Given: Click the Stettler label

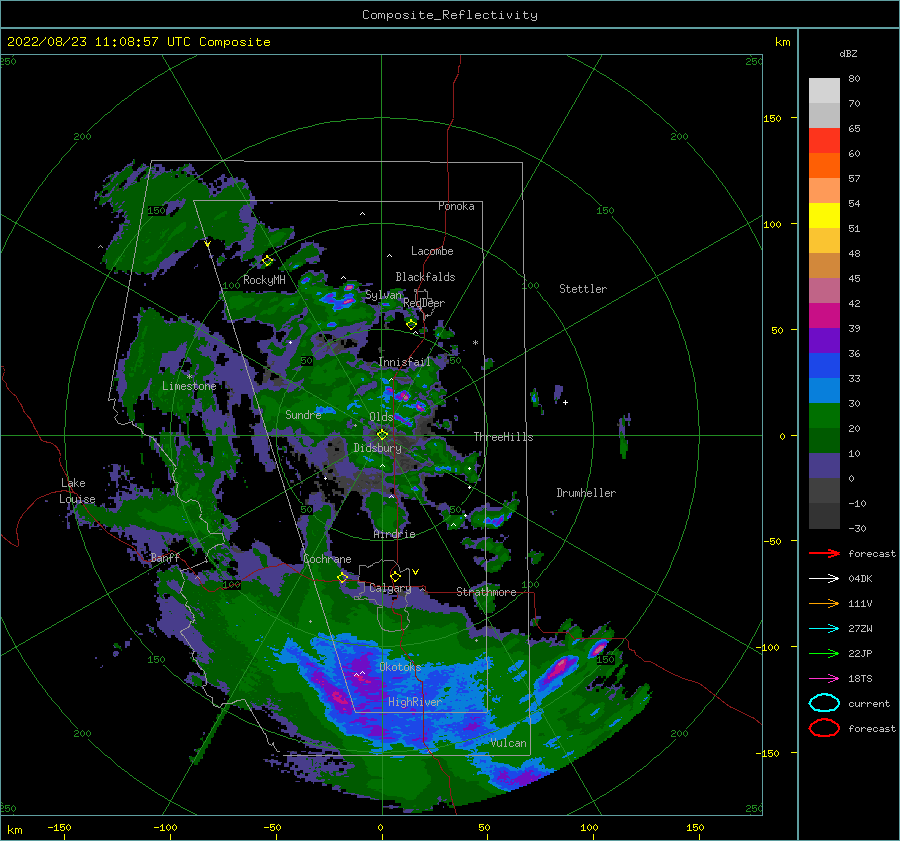Looking at the screenshot, I should 583,289.
